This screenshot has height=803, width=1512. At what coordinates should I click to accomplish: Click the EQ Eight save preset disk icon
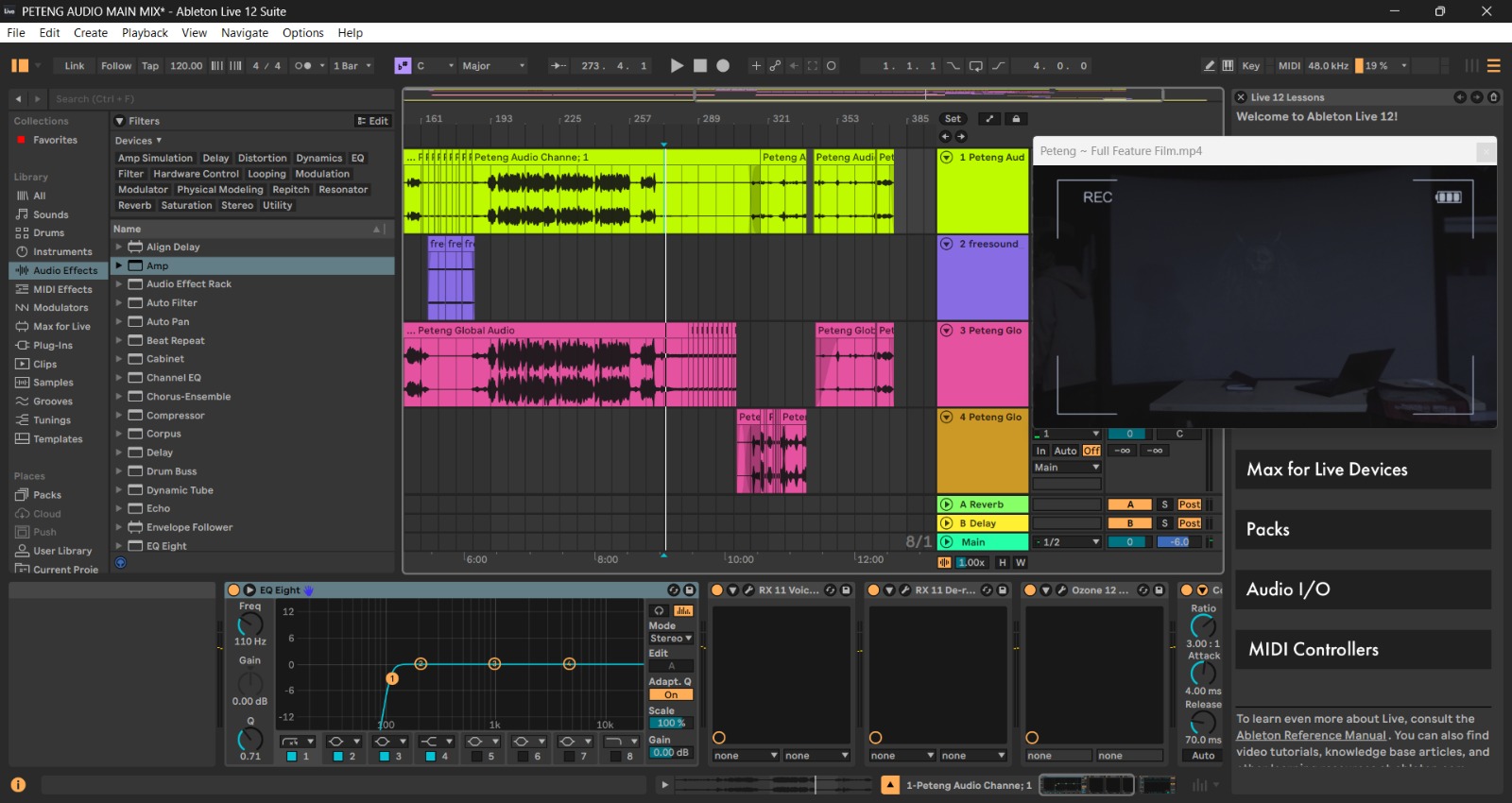(690, 590)
